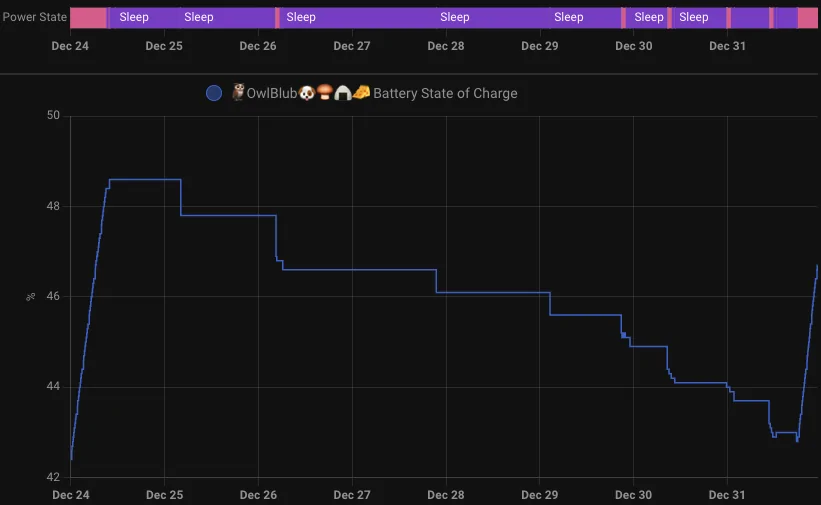Click Dec 24 on the battery chart's bottom axis
This screenshot has height=505, width=821.
(x=71, y=495)
